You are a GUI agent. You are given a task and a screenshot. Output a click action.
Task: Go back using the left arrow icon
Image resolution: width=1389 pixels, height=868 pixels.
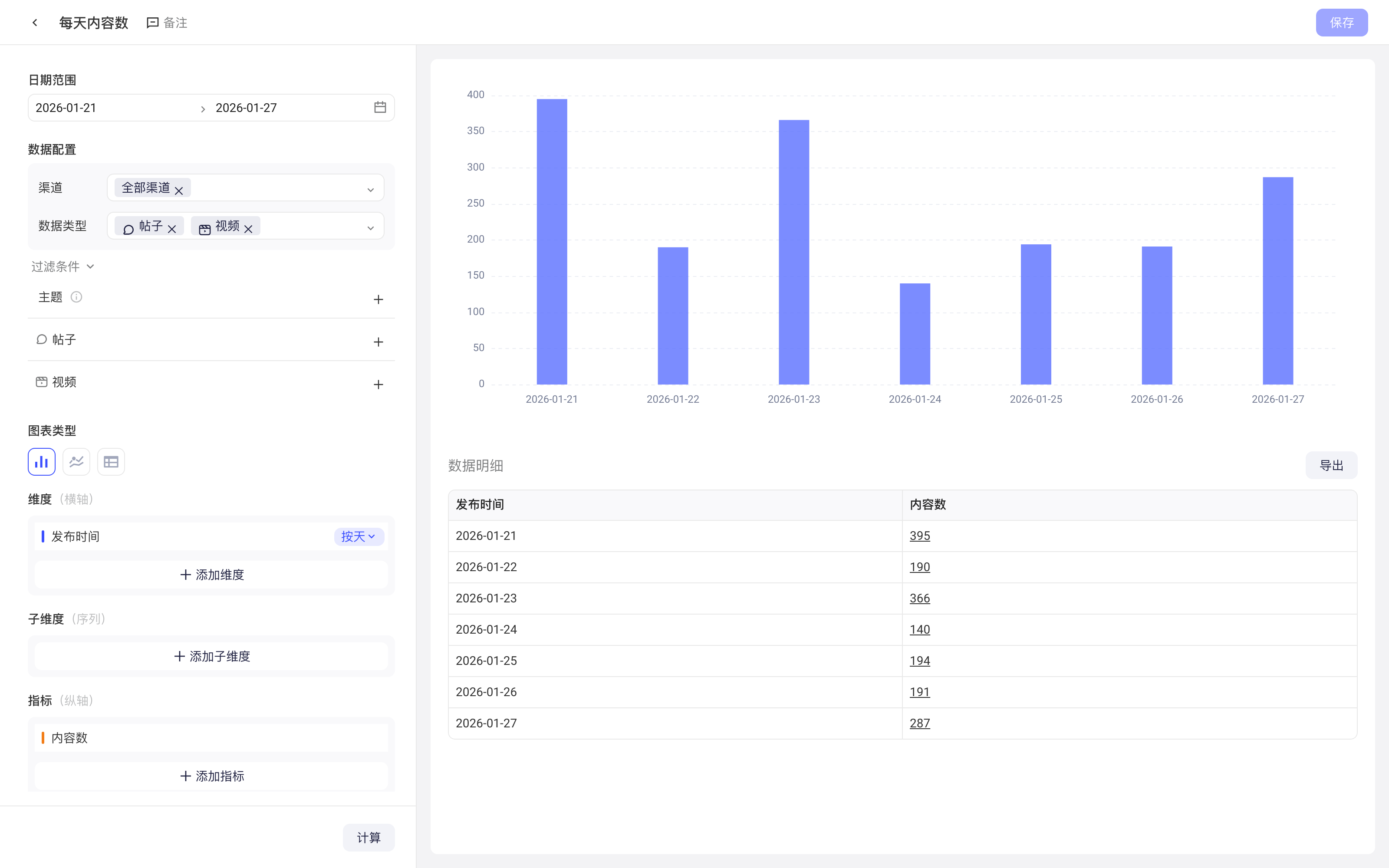click(35, 23)
